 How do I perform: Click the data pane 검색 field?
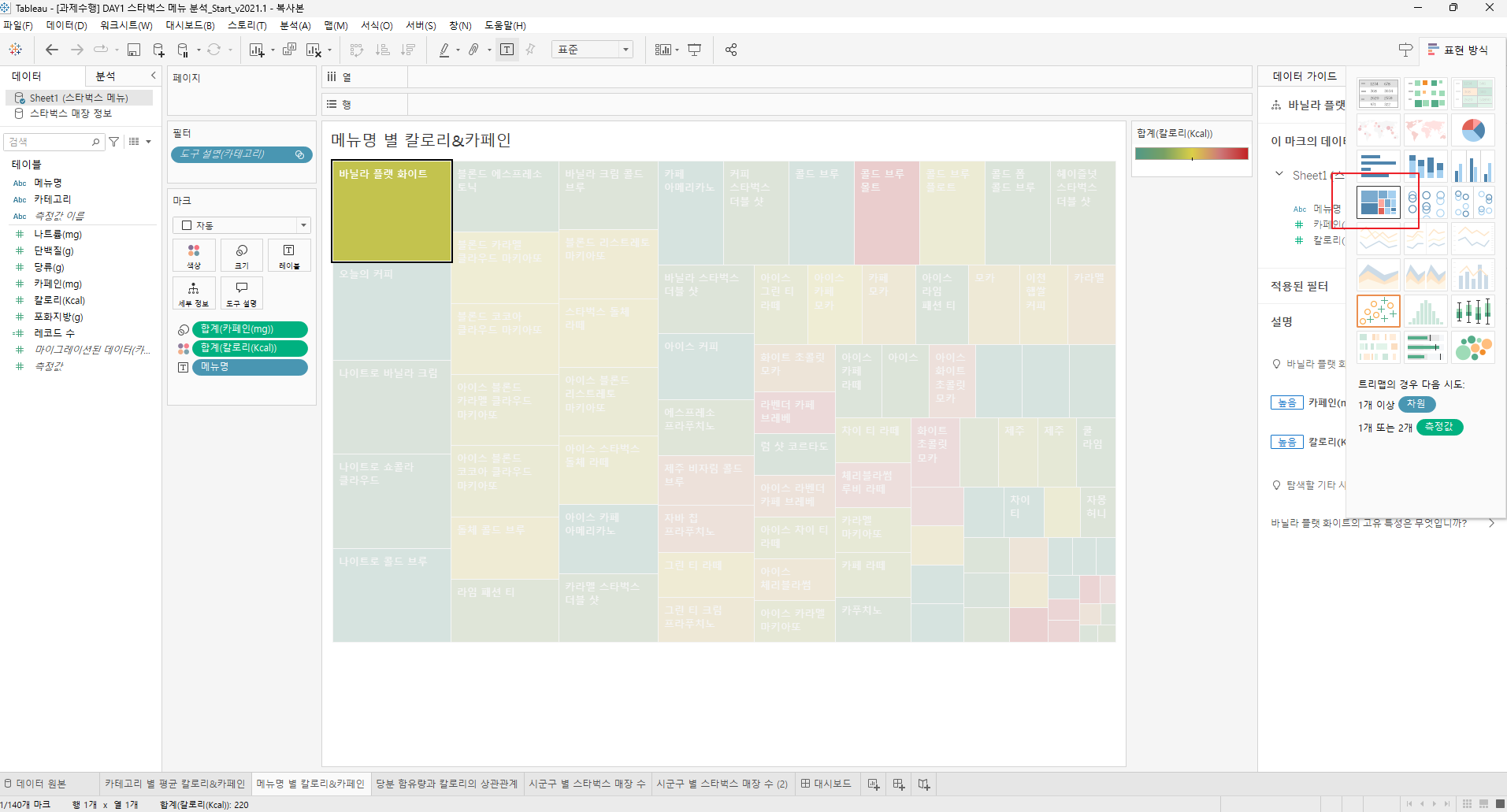[53, 142]
